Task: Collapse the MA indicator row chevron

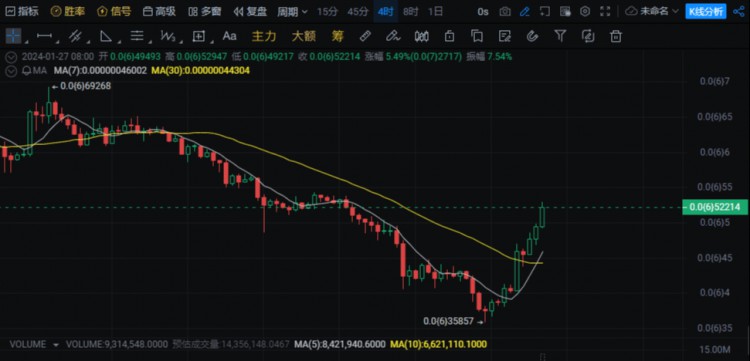Action: tap(11, 71)
